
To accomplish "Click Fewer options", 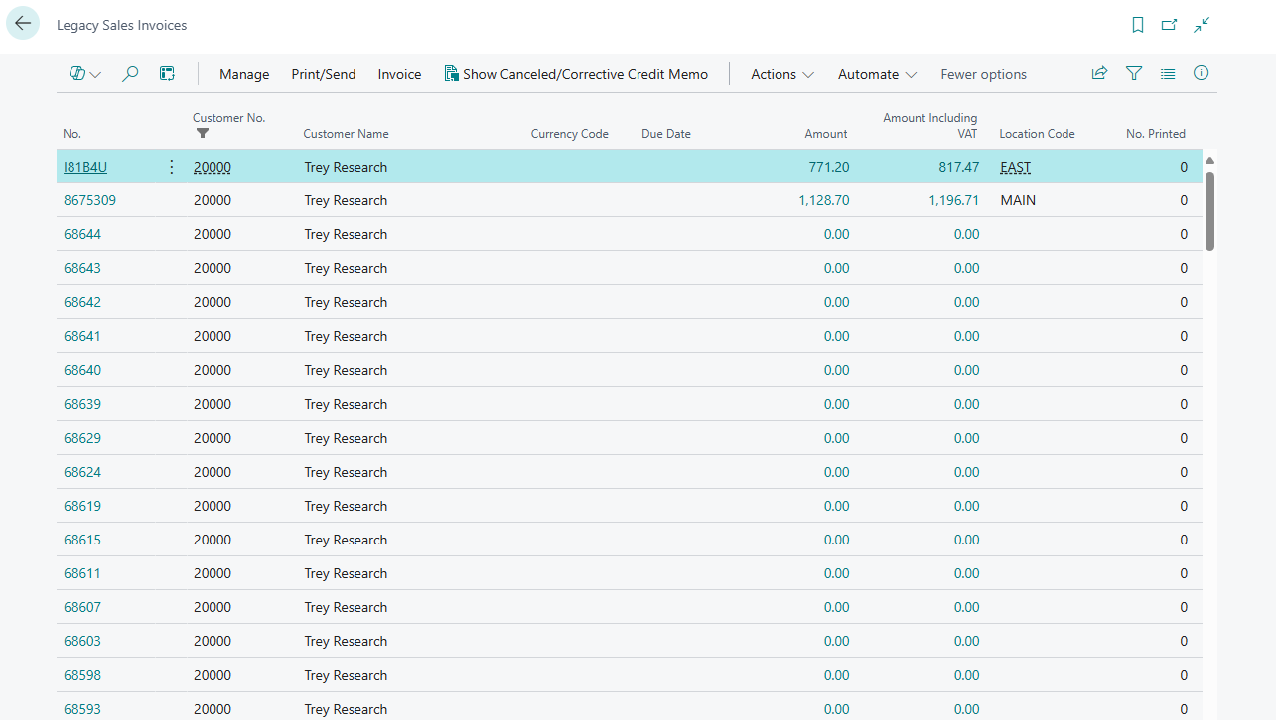I will pyautogui.click(x=983, y=74).
